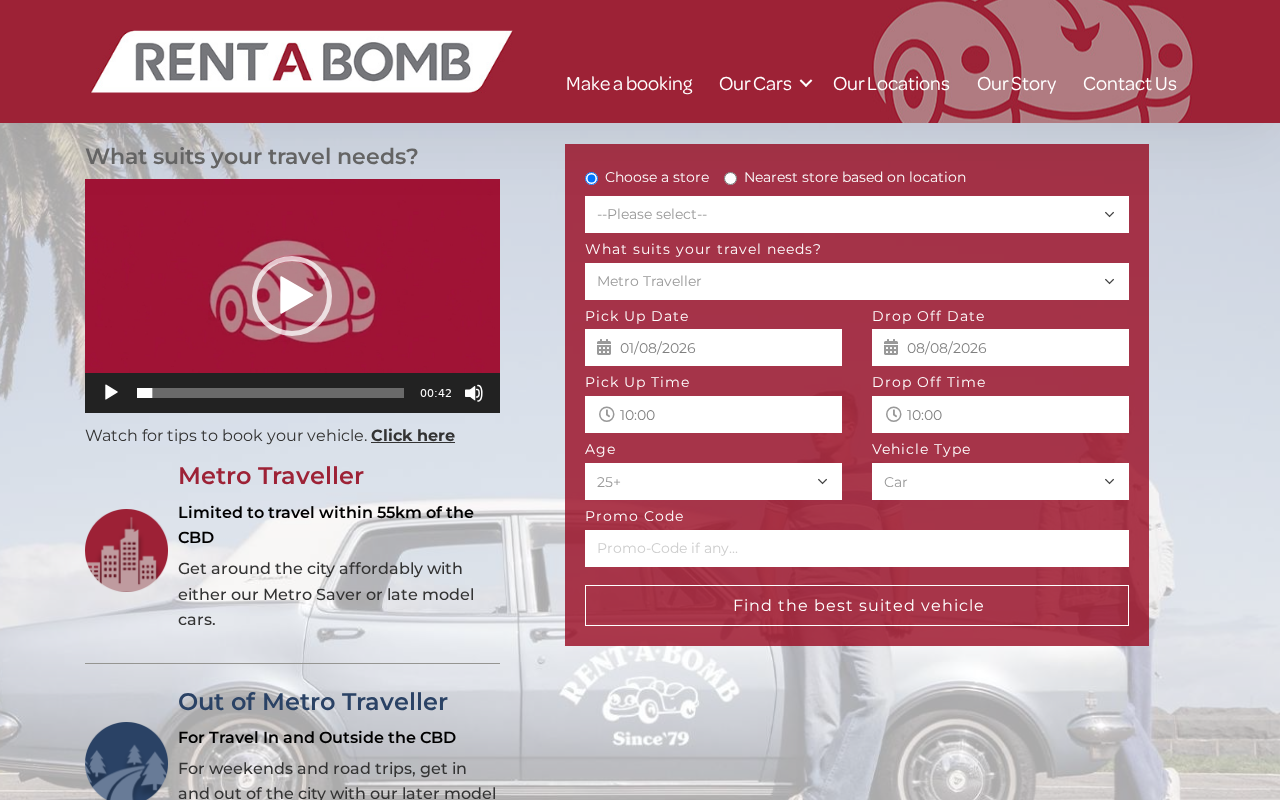Viewport: 1280px width, 800px height.
Task: Click the calendar icon in Pick Up Date
Action: tap(604, 348)
